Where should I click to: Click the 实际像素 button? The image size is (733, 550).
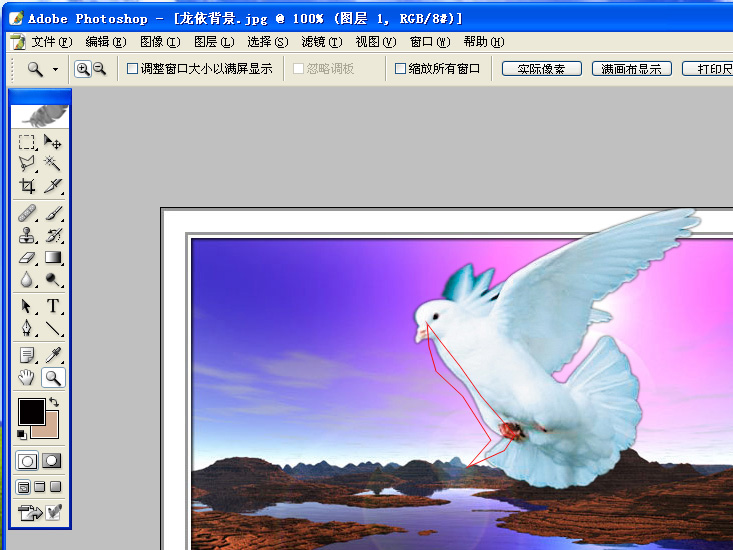pos(542,69)
